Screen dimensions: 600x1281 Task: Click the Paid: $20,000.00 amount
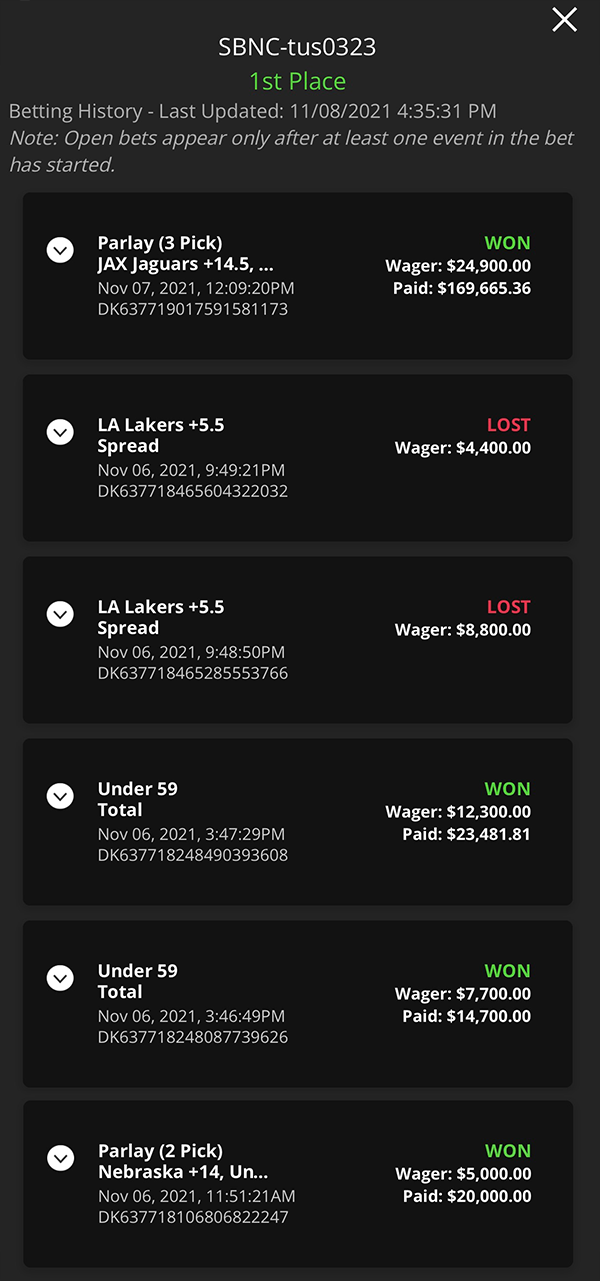pos(467,1196)
